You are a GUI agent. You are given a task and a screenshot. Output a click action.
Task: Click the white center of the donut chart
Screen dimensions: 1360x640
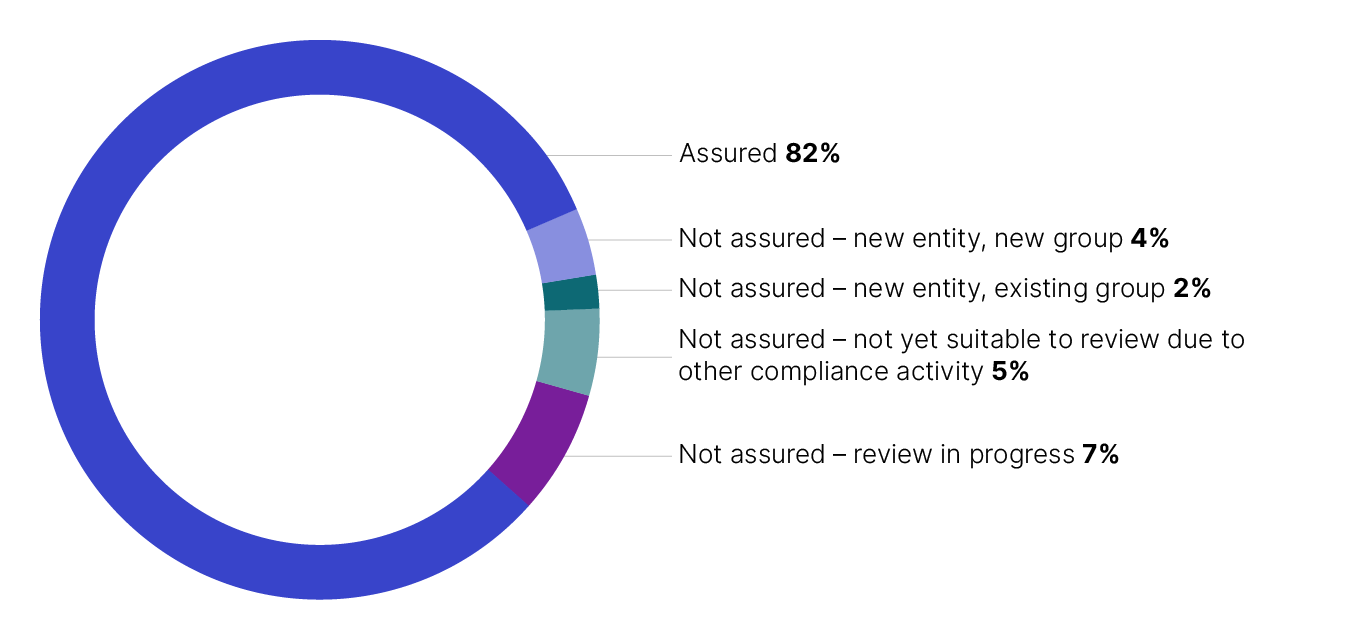click(320, 320)
